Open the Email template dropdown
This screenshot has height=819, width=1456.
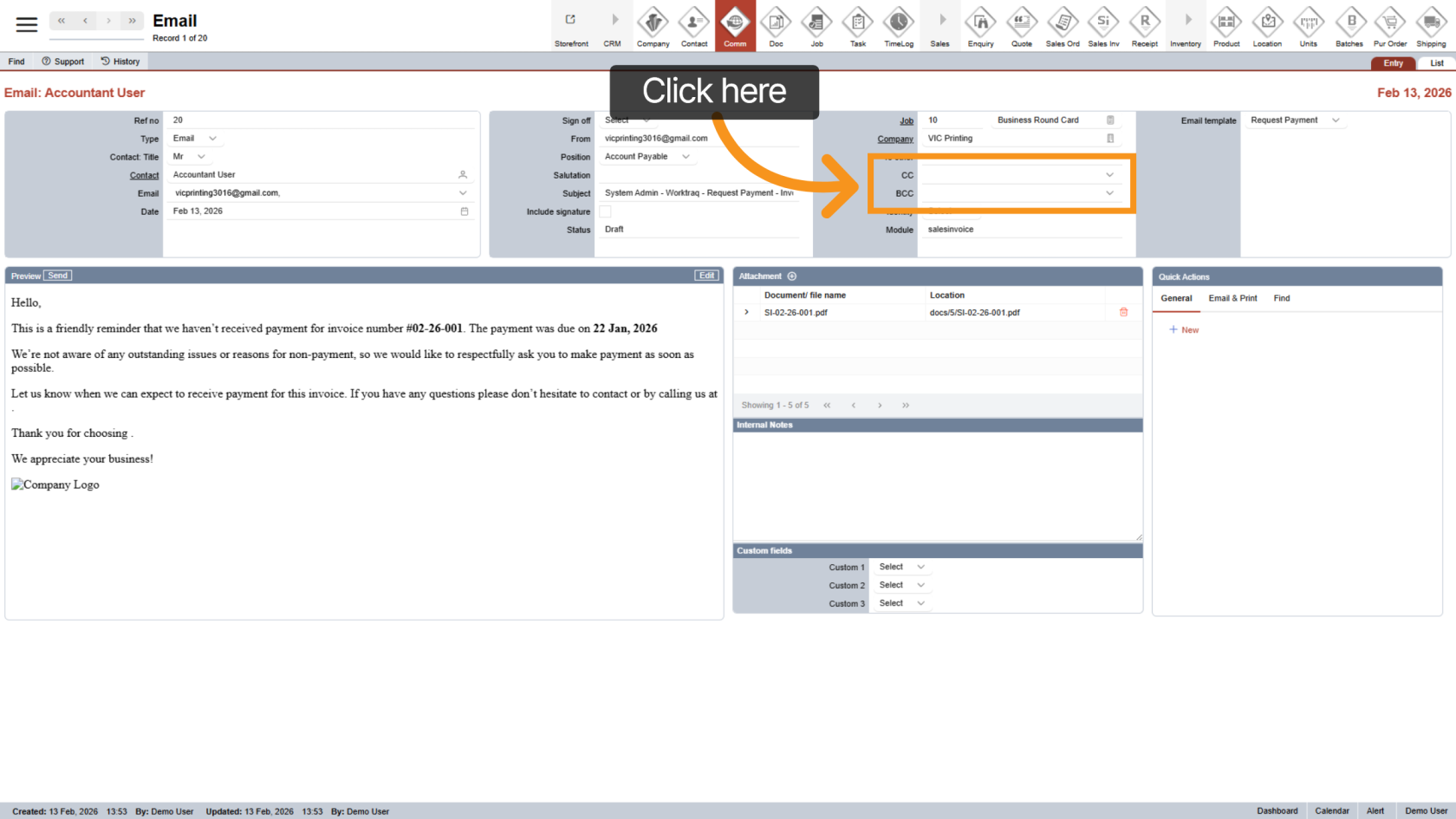coord(1335,120)
